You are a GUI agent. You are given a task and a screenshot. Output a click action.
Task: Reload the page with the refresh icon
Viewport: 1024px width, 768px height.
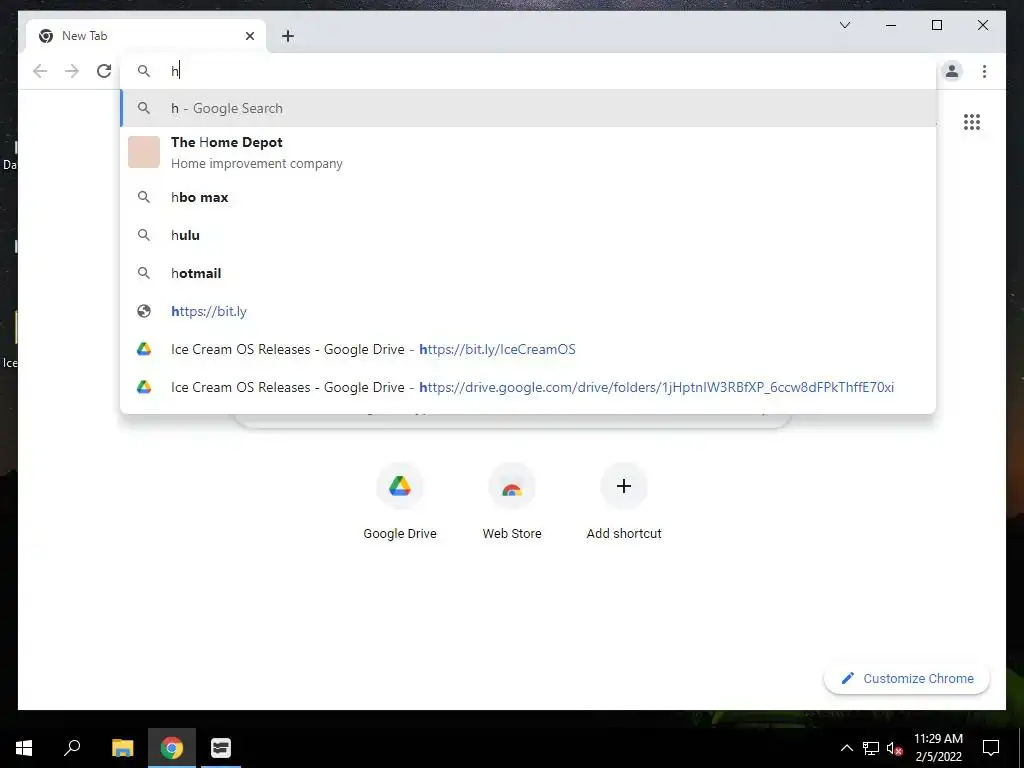104,71
